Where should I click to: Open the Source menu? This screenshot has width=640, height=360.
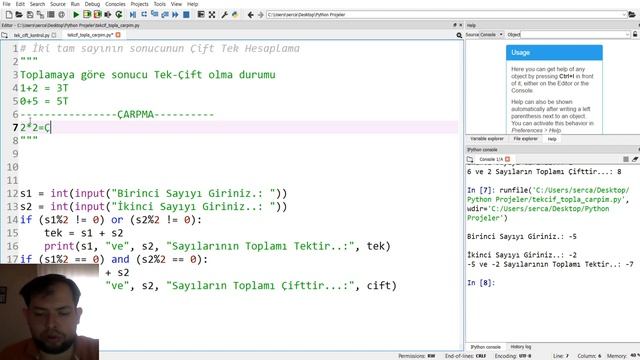coord(58,4)
